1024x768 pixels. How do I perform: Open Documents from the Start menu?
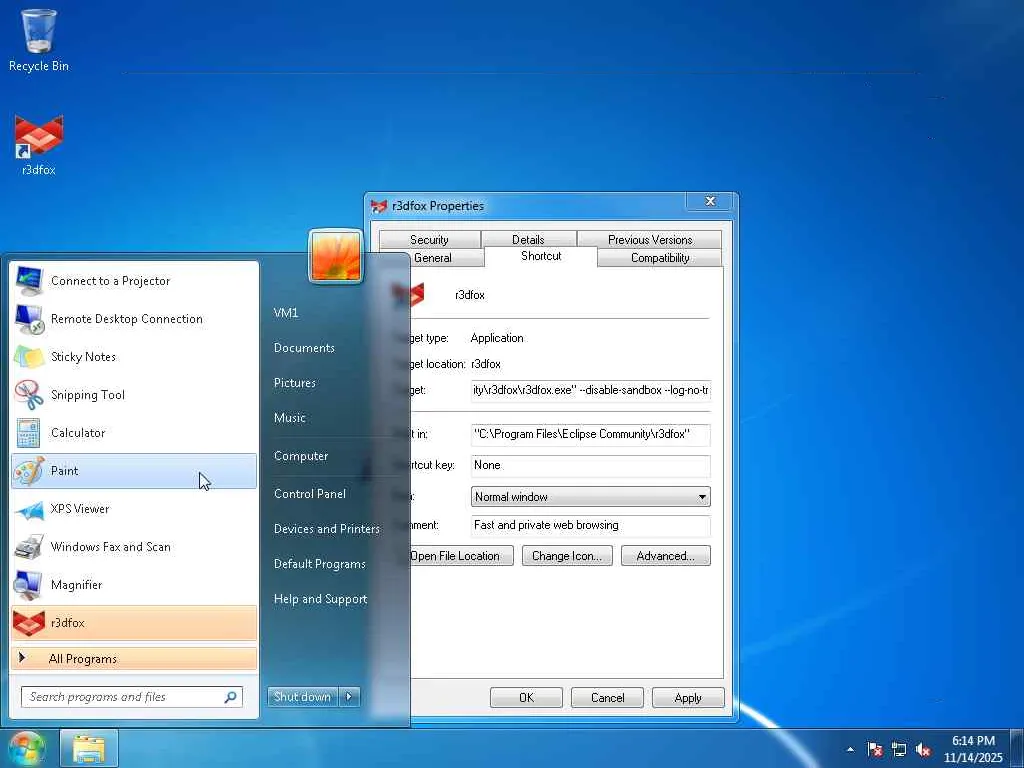click(x=304, y=348)
